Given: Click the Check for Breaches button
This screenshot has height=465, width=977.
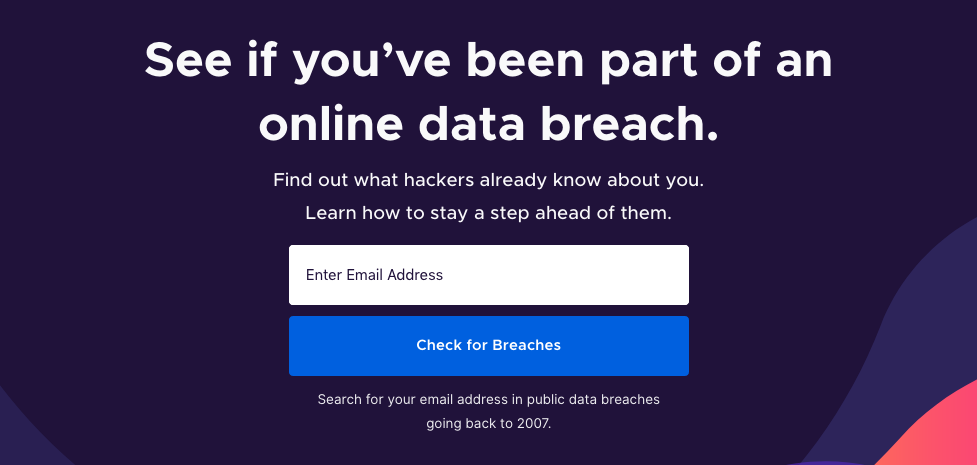Looking at the screenshot, I should point(488,346).
